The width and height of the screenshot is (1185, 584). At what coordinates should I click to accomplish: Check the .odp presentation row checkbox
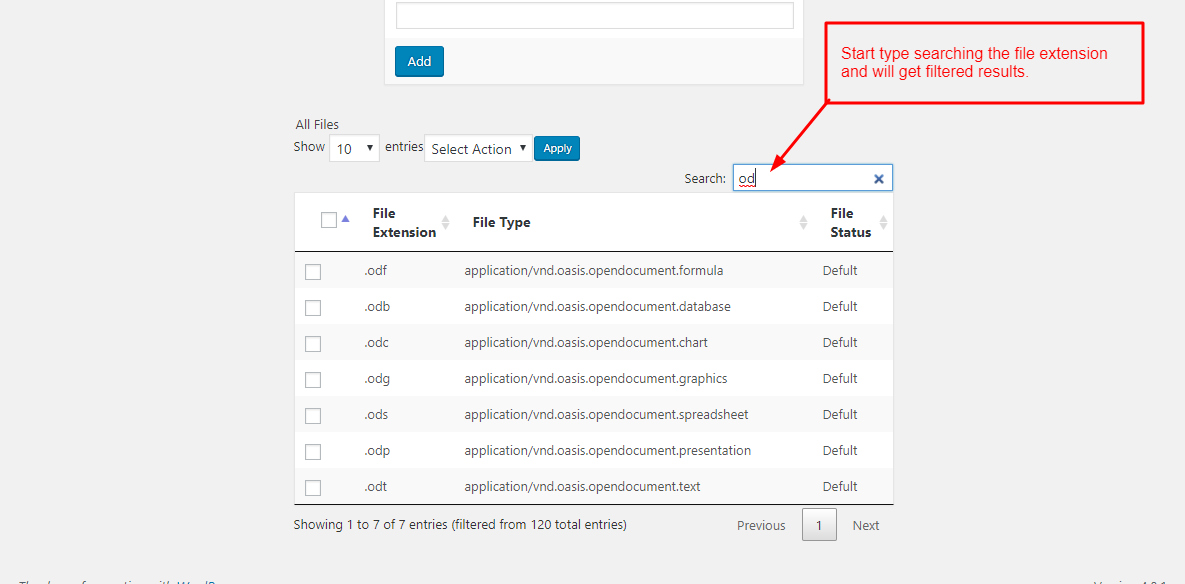[313, 452]
